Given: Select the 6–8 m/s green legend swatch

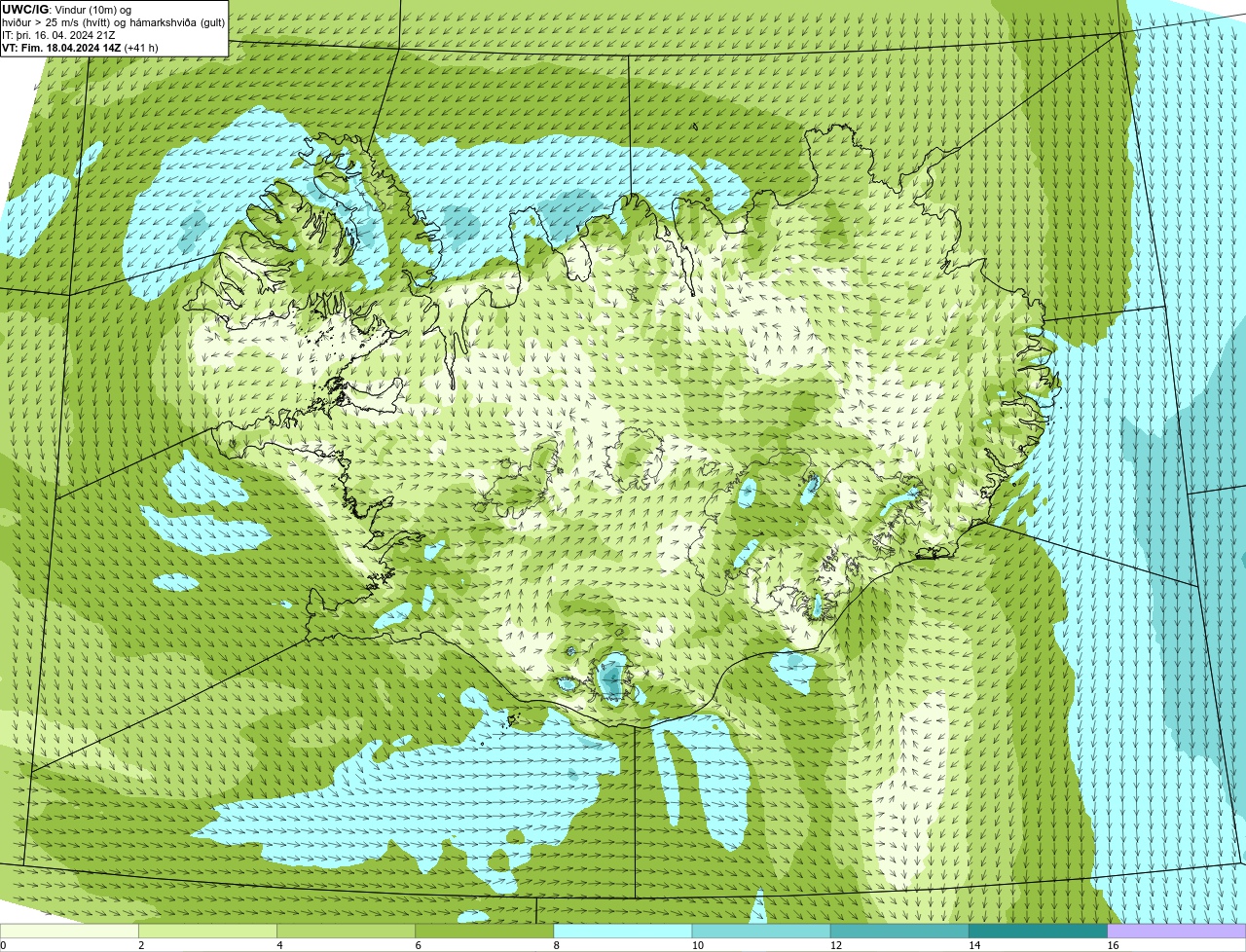Looking at the screenshot, I should [x=485, y=931].
